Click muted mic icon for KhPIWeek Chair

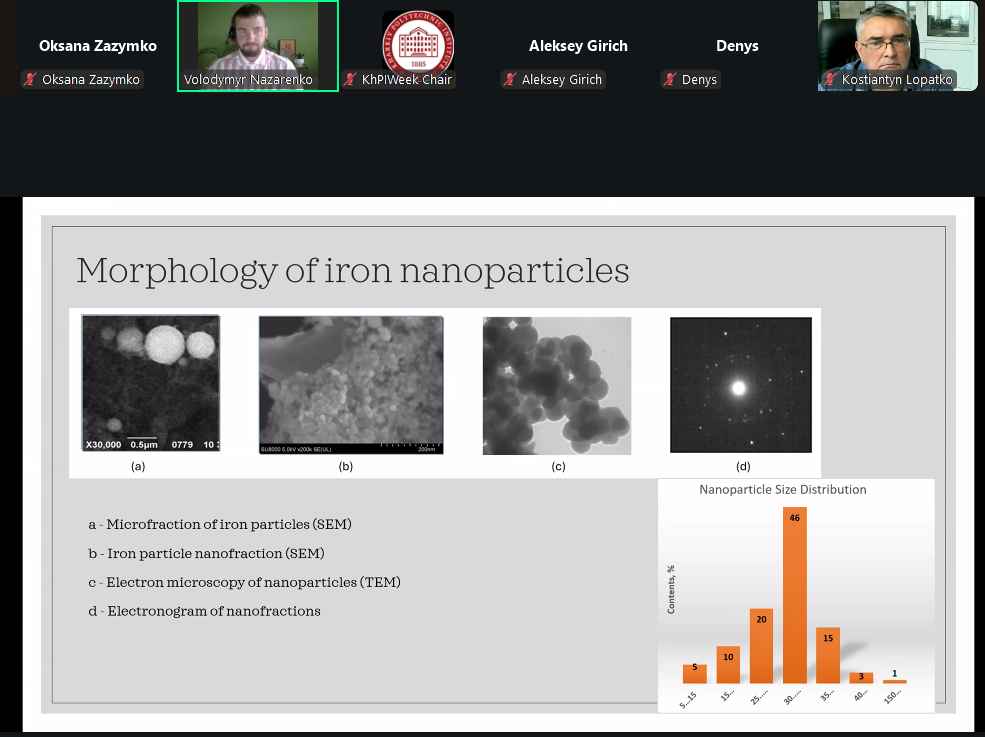coord(350,79)
